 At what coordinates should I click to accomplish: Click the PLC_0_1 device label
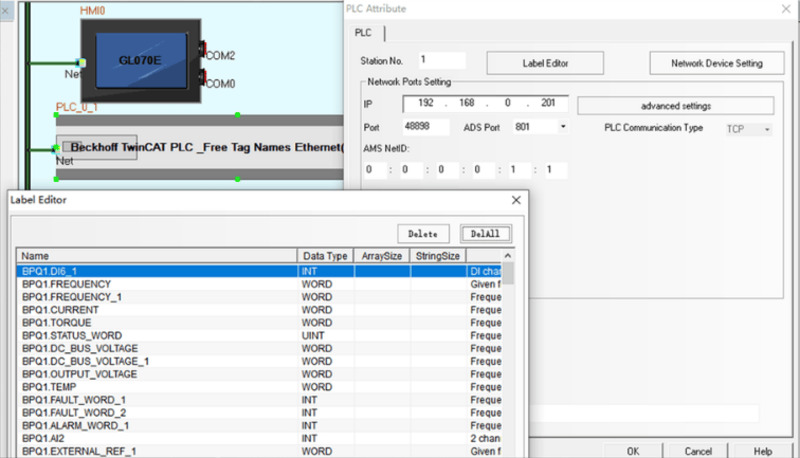(x=77, y=107)
